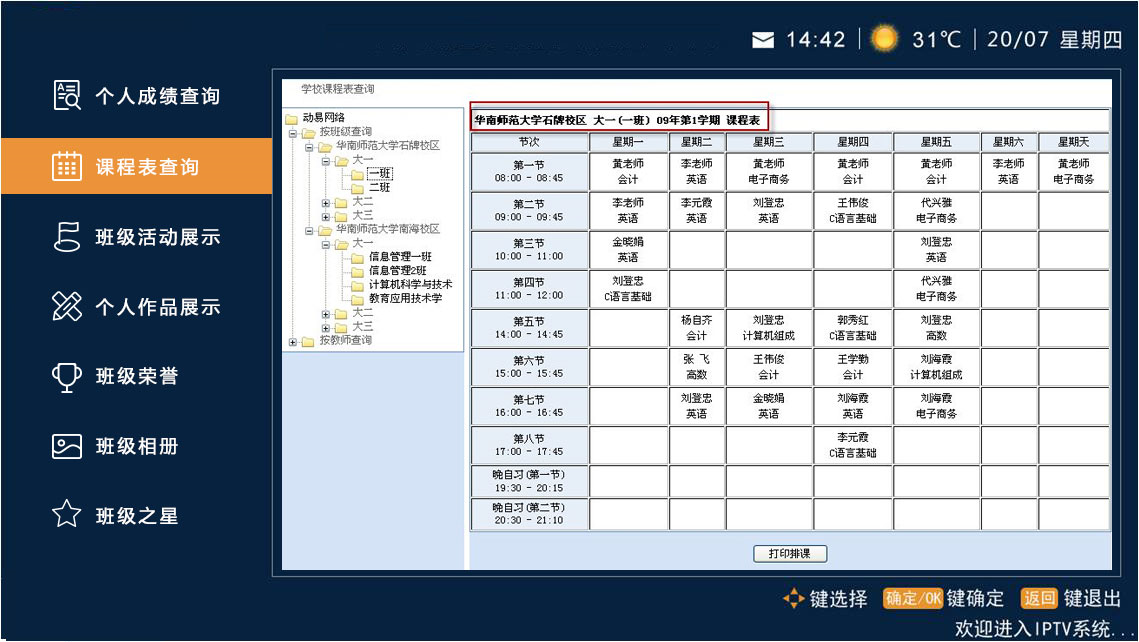The height and width of the screenshot is (642, 1139).
Task: Select the 班级荣誉 trophy icon
Action: click(x=66, y=377)
